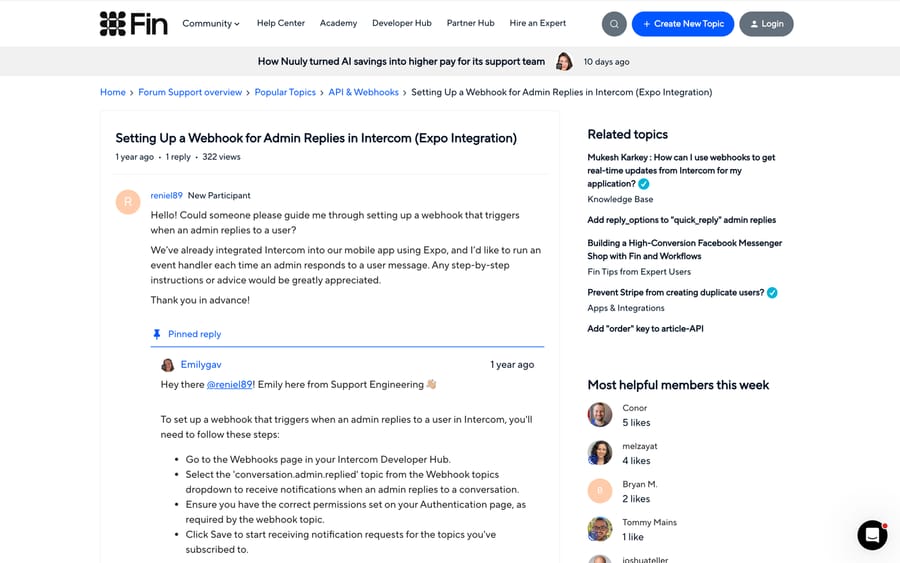Open Emilygav's small profile avatar
Image resolution: width=900 pixels, height=563 pixels.
168,365
